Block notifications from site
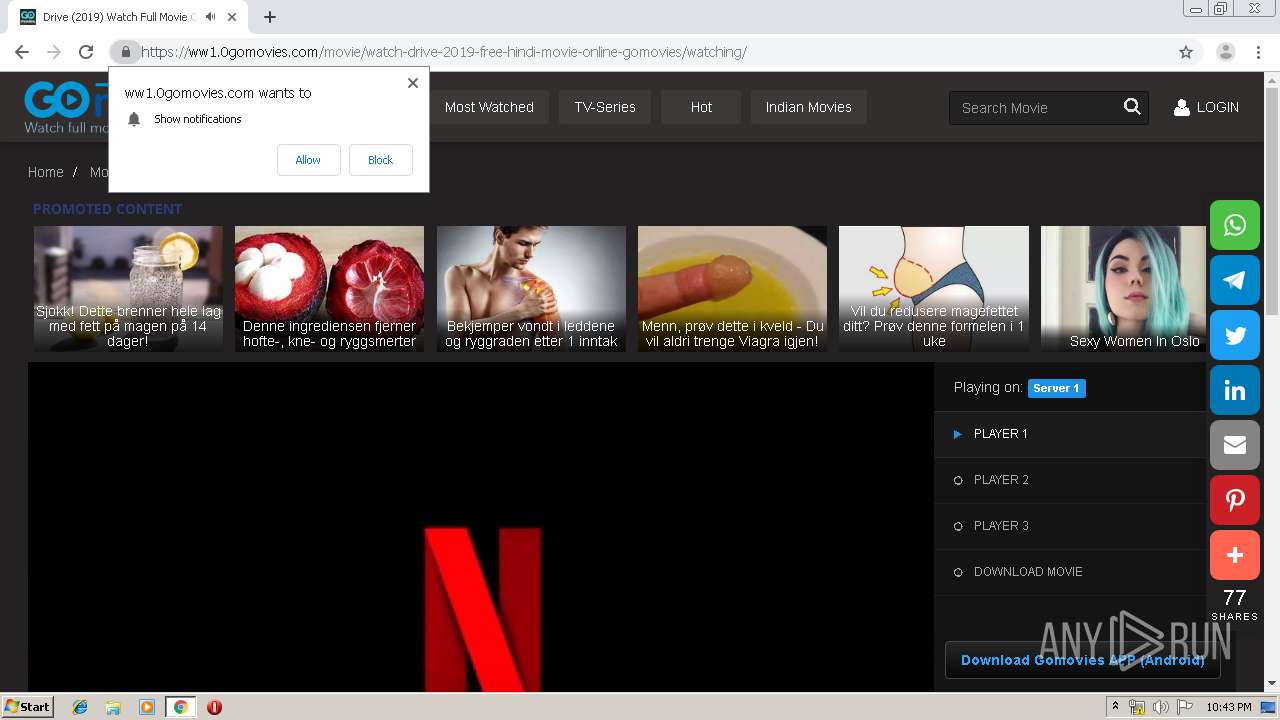Image resolution: width=1280 pixels, height=720 pixels. (x=380, y=160)
